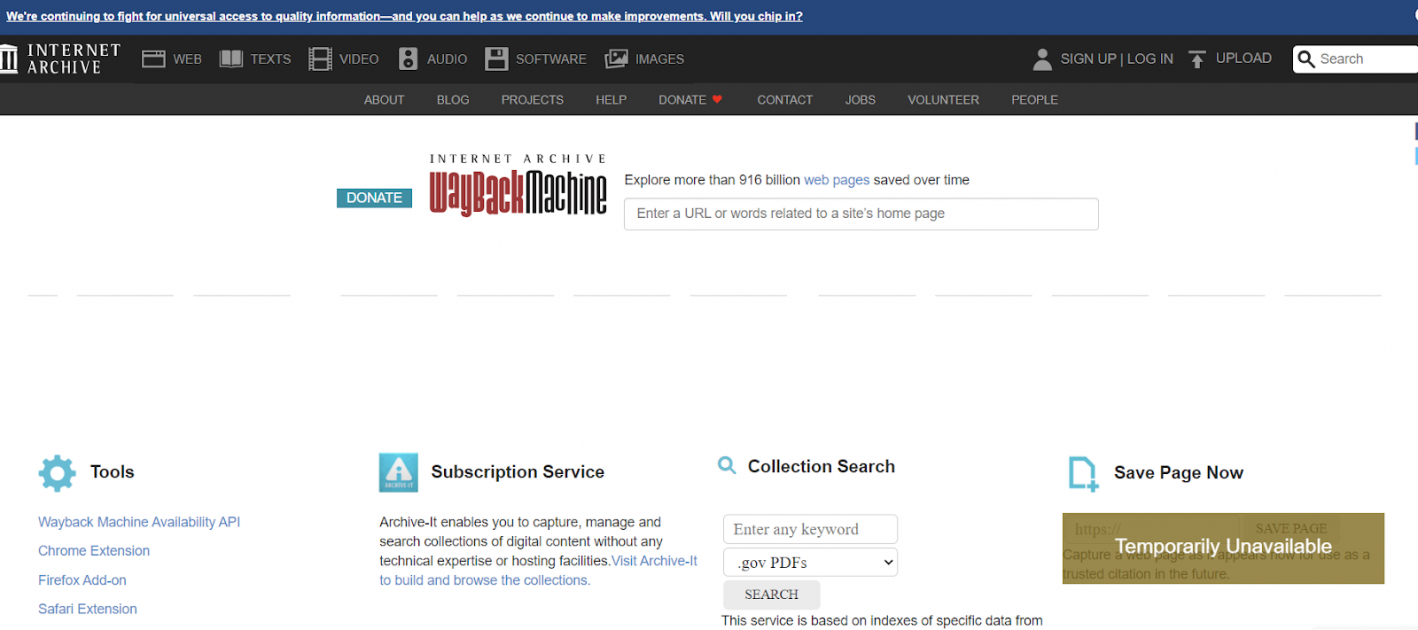Open the SOFTWARE menu label
Screen dimensions: 1418x630
point(551,59)
